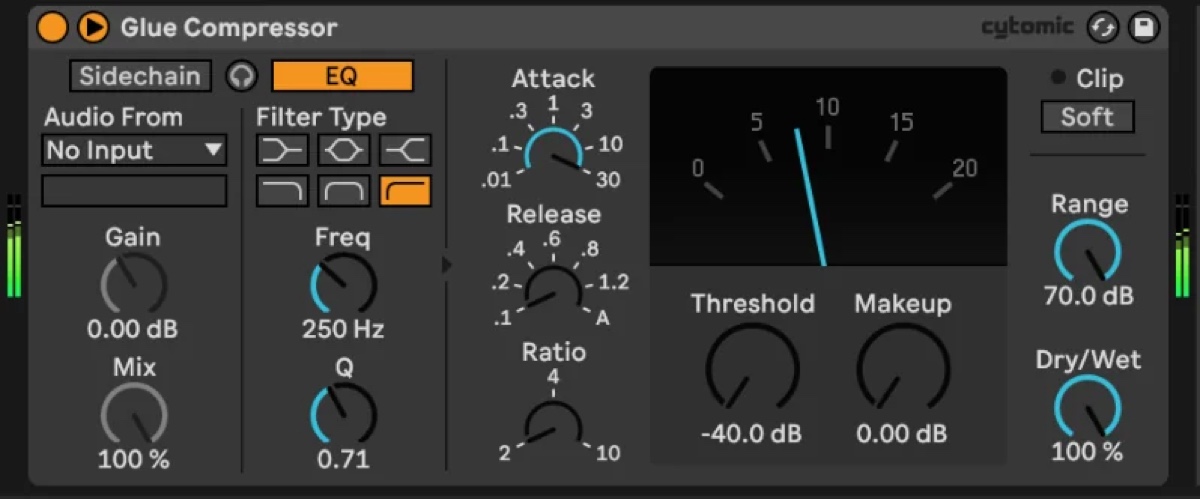The width and height of the screenshot is (1200, 499).
Task: Click the empty channel chooser below Audio From
Action: [134, 190]
